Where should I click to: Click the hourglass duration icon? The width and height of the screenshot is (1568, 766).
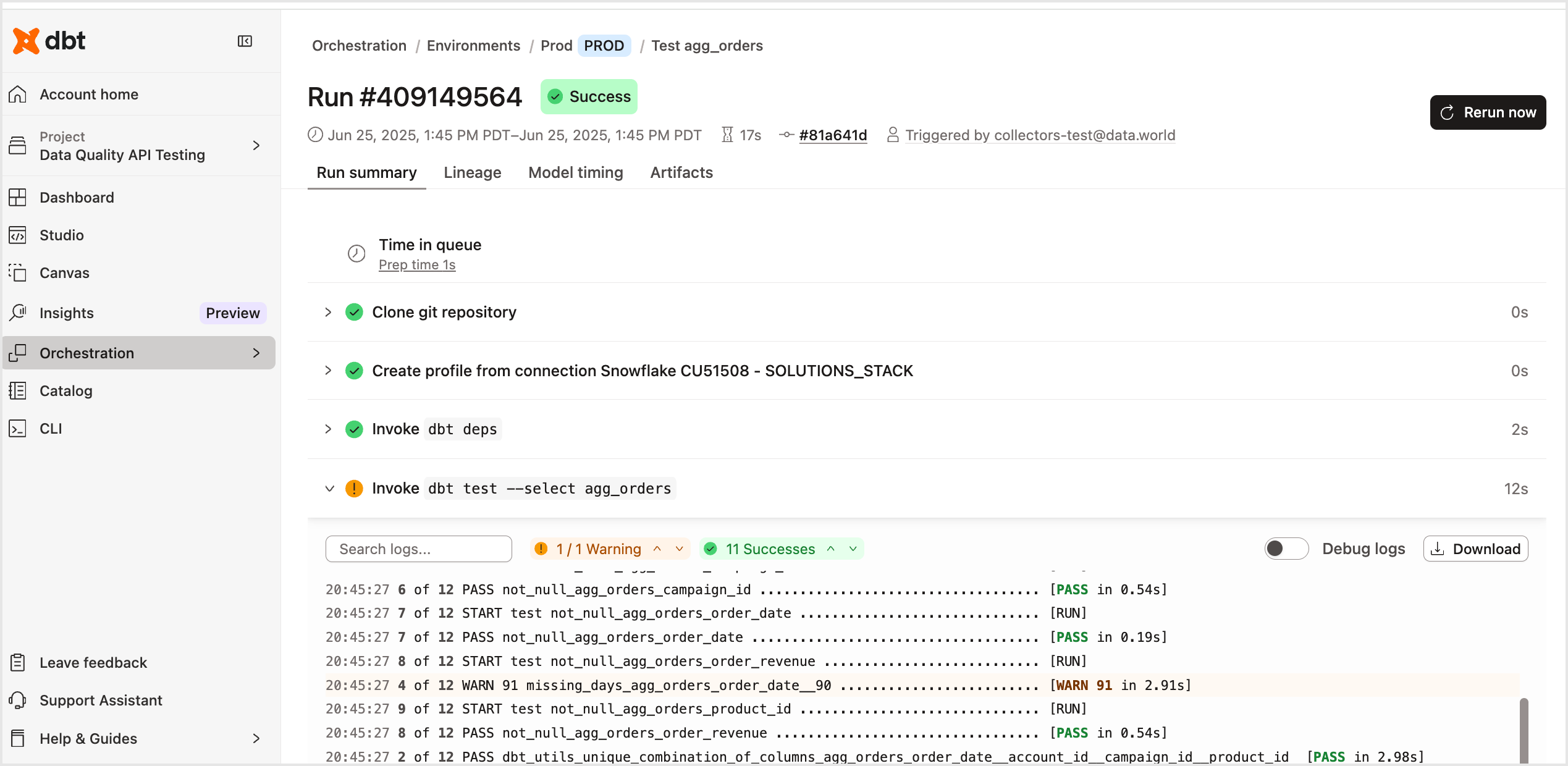click(727, 135)
